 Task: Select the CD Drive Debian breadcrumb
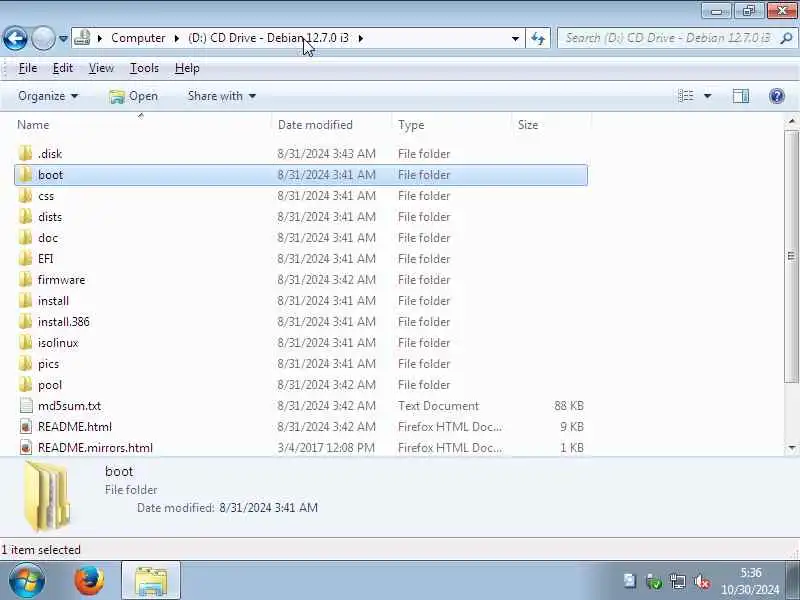pyautogui.click(x=268, y=38)
